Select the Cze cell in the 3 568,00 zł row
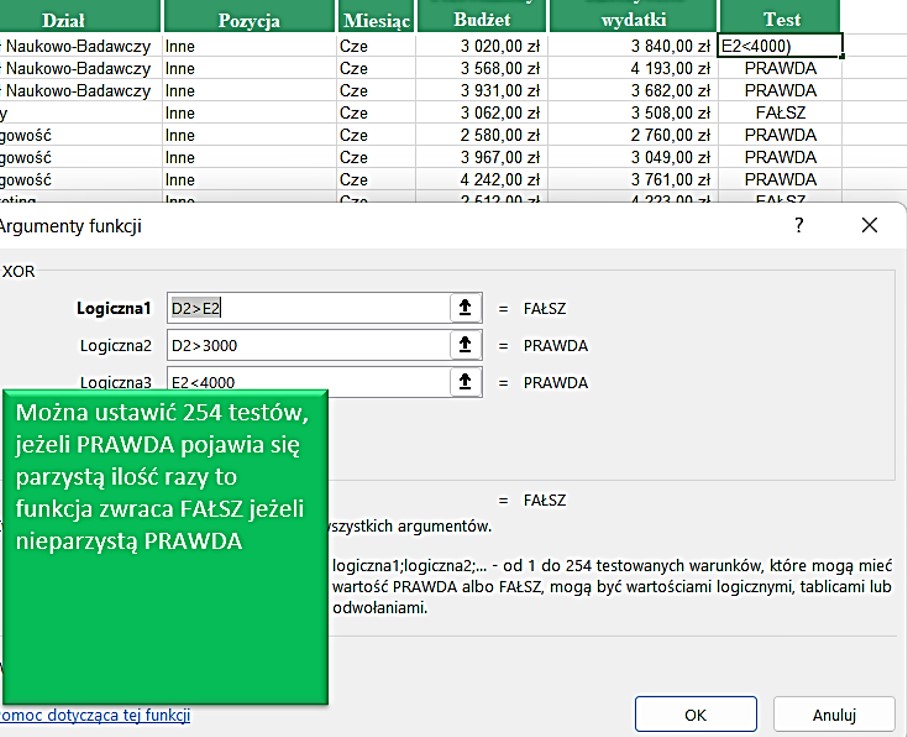Image resolution: width=907 pixels, height=737 pixels. [375, 68]
